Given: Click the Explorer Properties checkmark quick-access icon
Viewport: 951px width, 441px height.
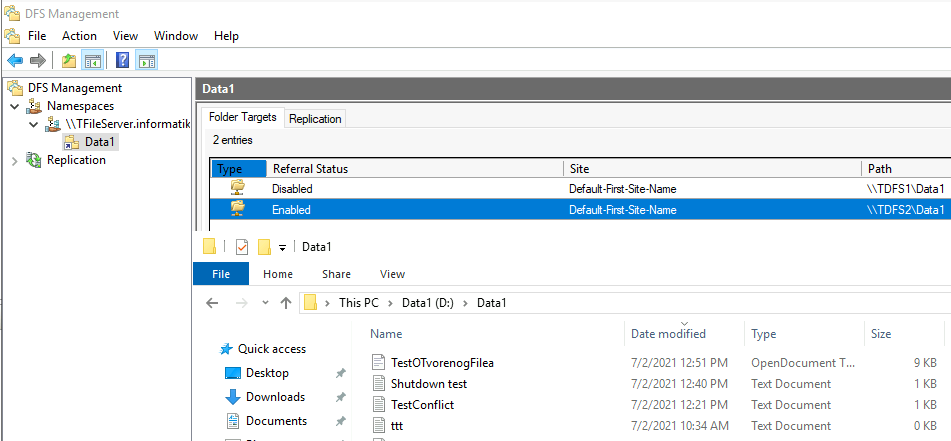Looking at the screenshot, I should [x=242, y=247].
